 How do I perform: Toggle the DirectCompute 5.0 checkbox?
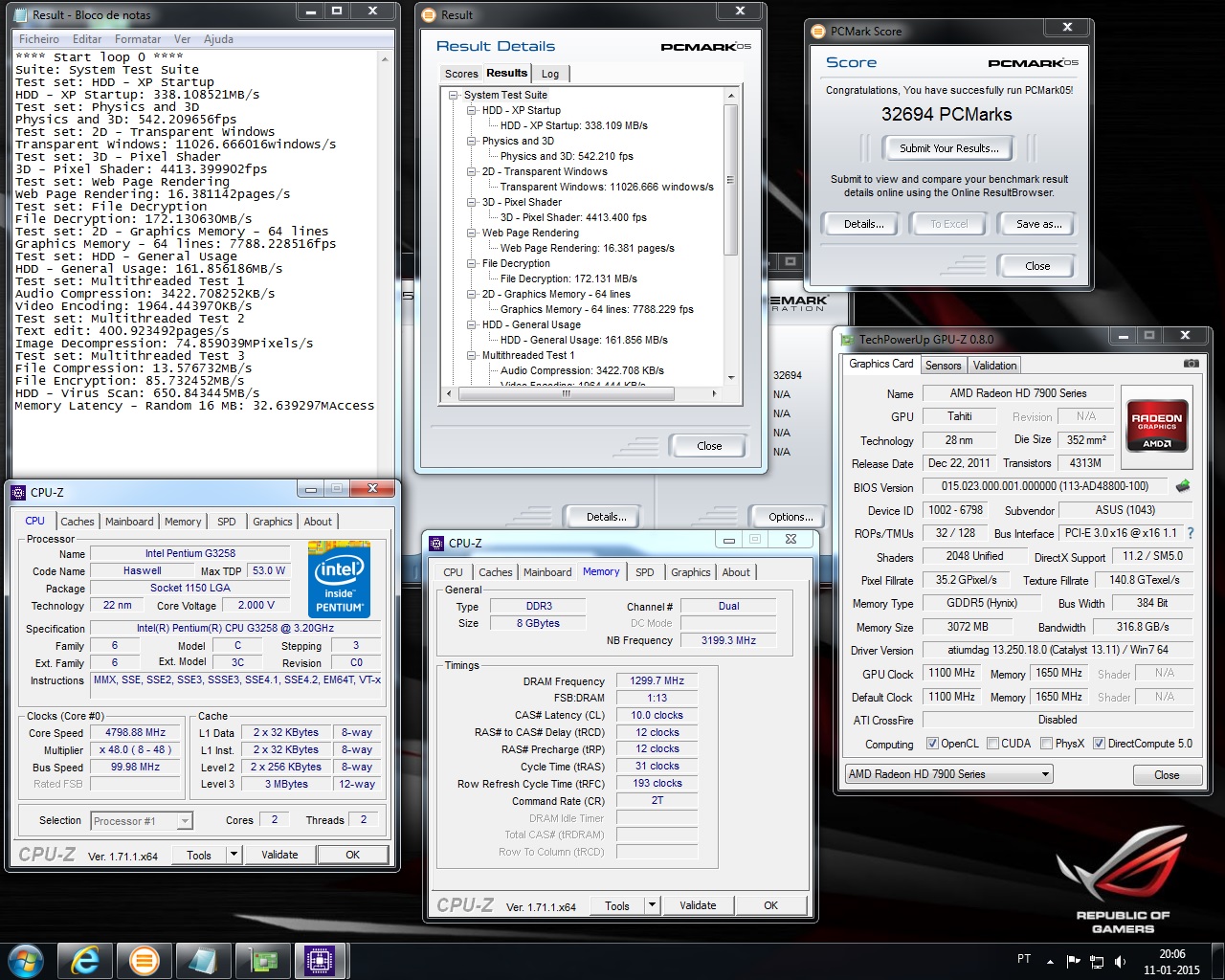(1099, 744)
